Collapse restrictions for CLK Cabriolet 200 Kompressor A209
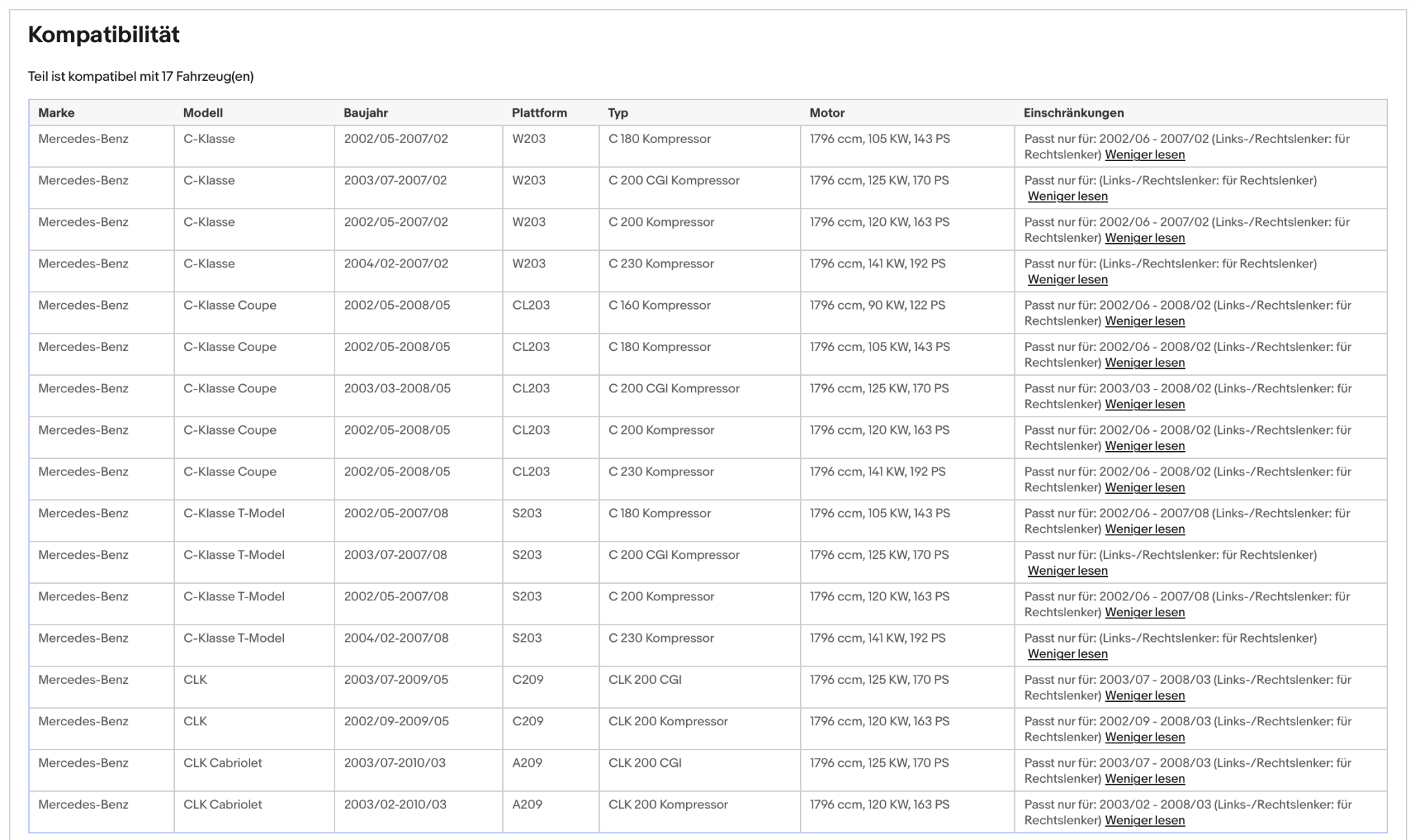The height and width of the screenshot is (840, 1415). tap(1145, 821)
